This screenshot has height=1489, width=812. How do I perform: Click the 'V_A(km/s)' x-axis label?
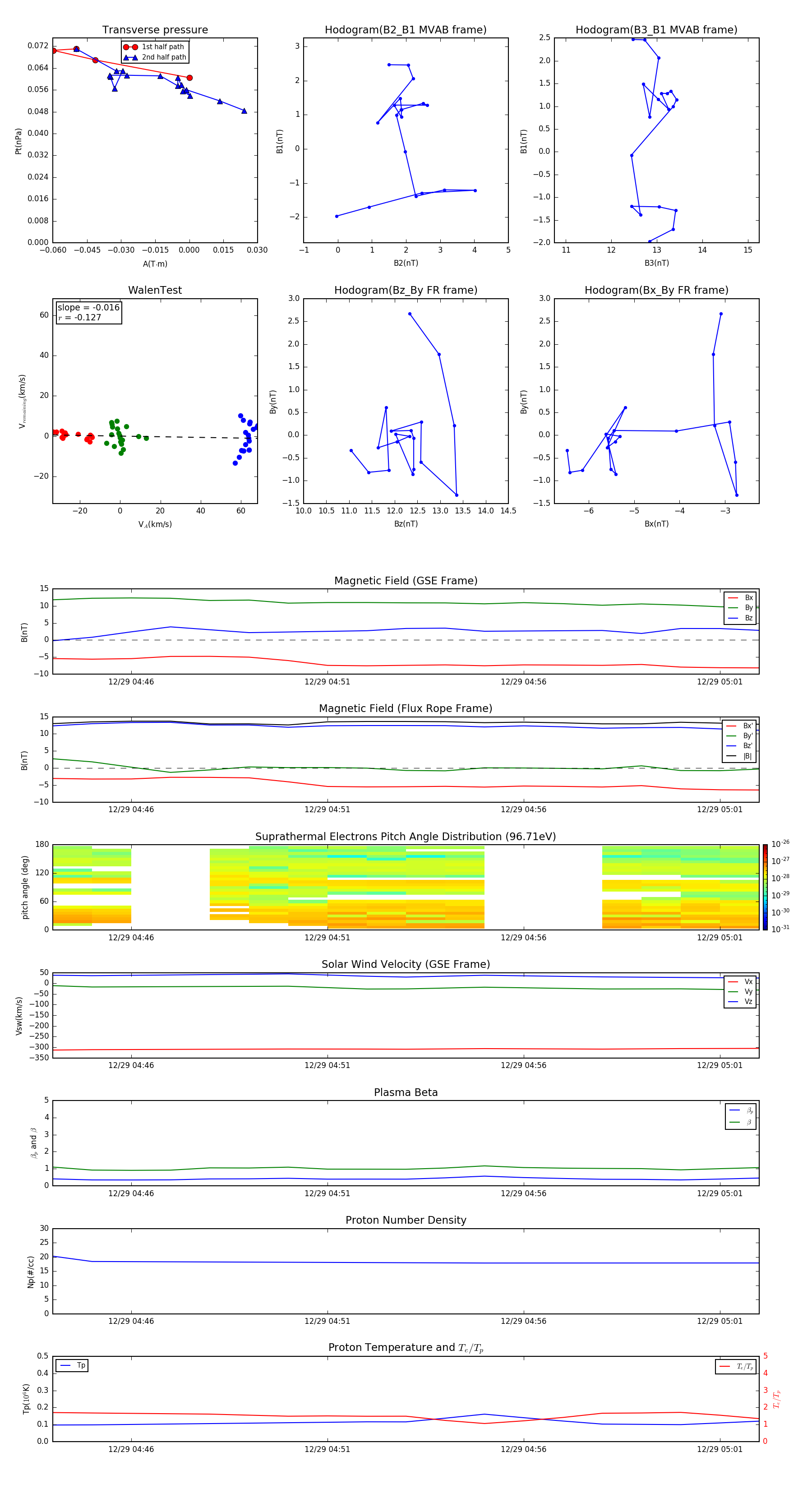coord(155,525)
